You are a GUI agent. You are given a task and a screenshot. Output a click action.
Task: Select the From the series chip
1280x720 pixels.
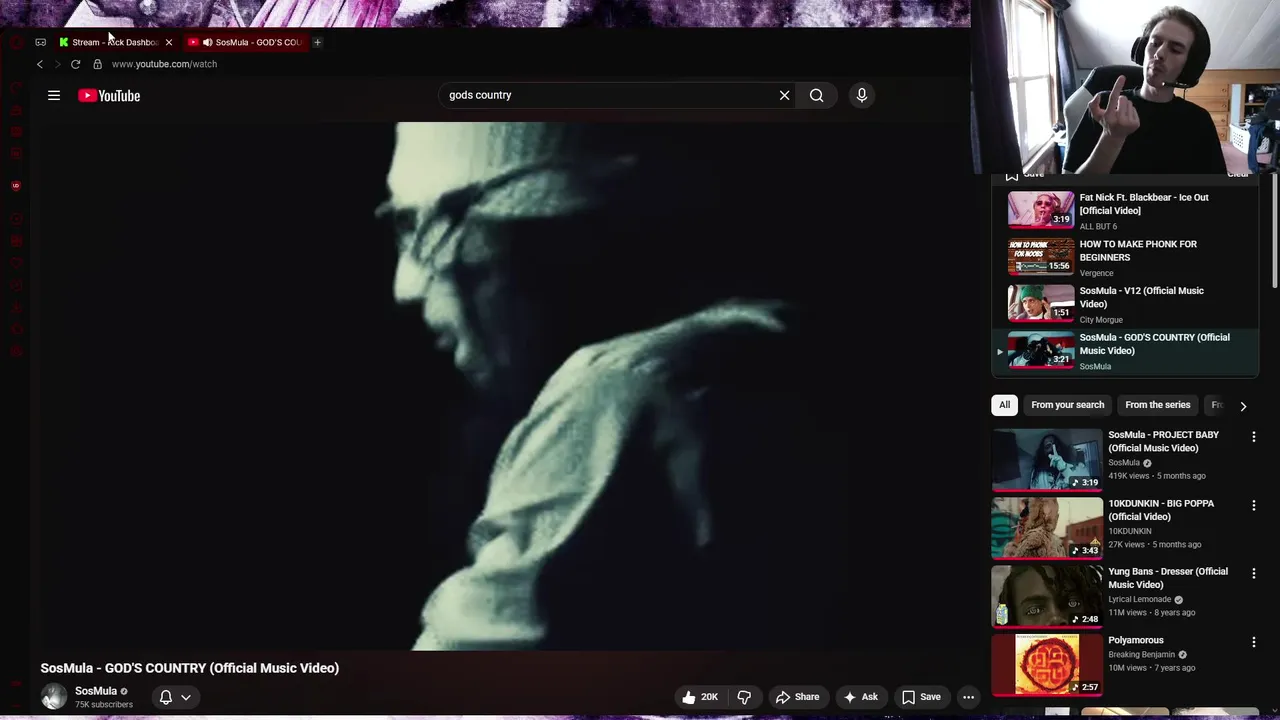click(1157, 405)
